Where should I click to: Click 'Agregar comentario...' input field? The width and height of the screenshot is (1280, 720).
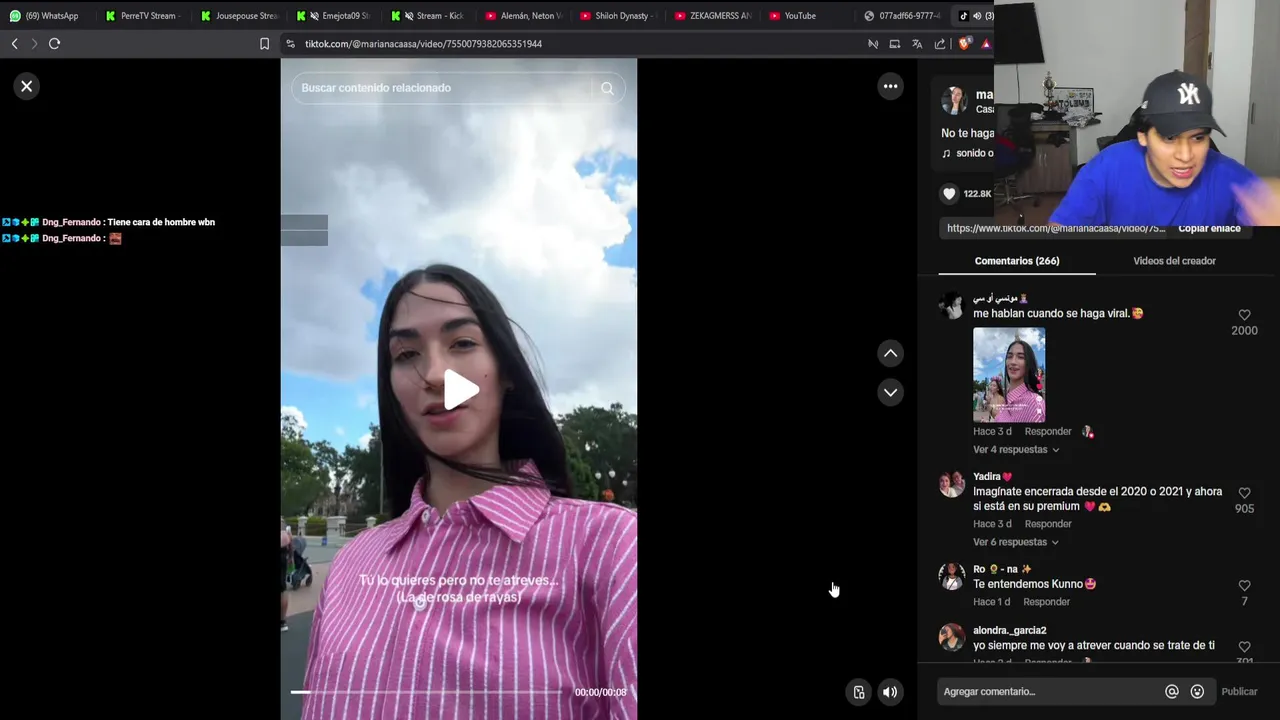[1050, 692]
